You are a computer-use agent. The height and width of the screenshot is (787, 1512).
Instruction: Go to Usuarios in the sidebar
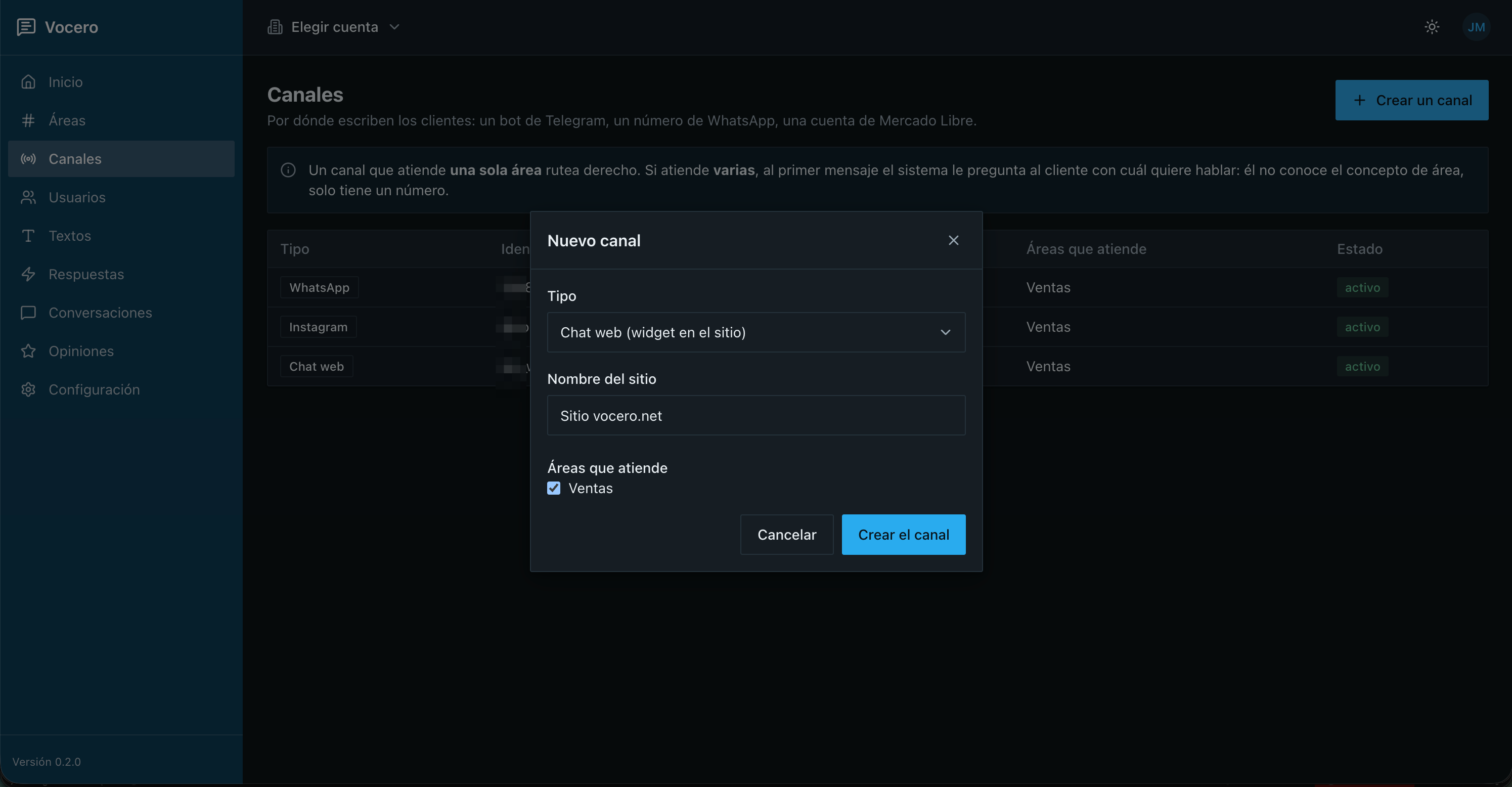pyautogui.click(x=121, y=197)
